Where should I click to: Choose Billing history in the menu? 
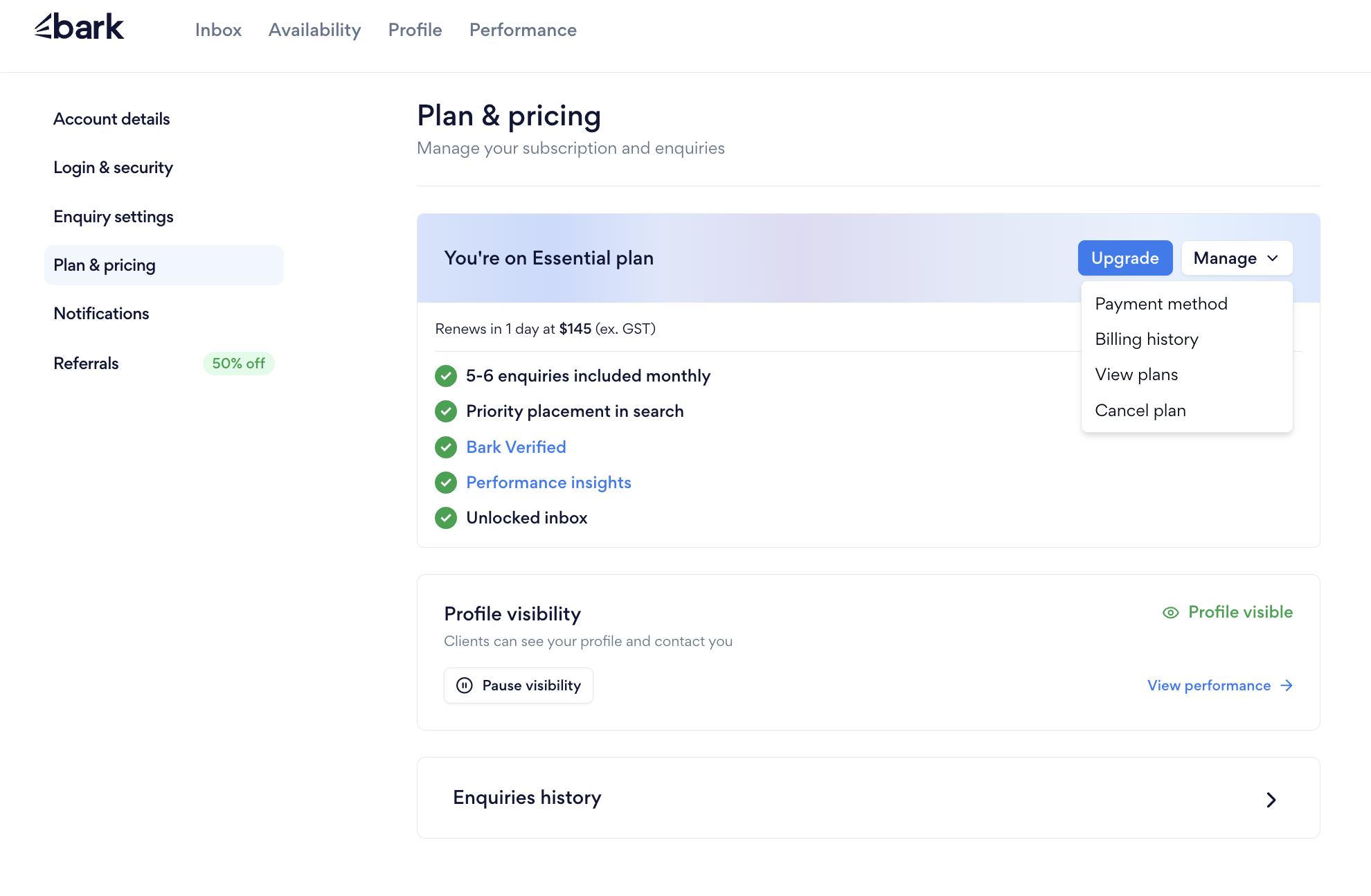coord(1187,339)
